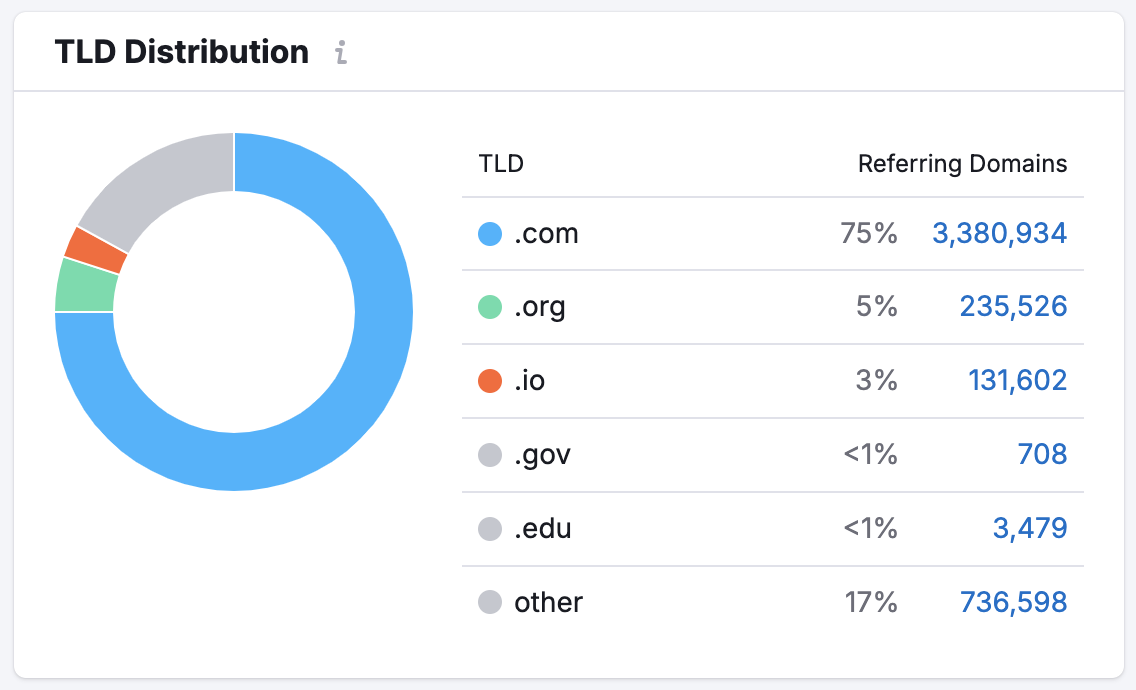Click the gray .gov legend dot

tap(488, 454)
